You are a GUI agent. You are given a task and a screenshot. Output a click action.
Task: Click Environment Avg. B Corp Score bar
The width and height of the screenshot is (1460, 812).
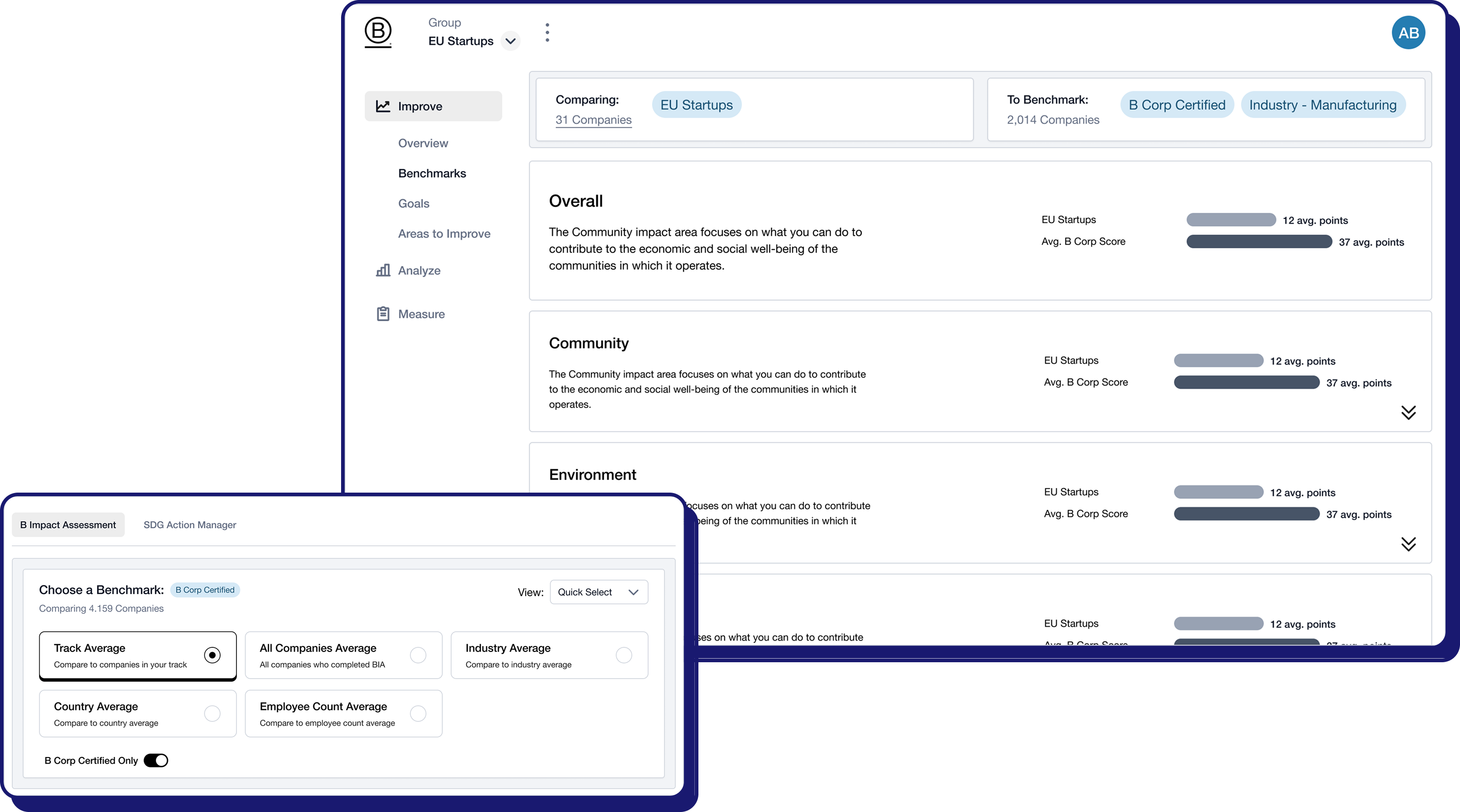pos(1246,513)
